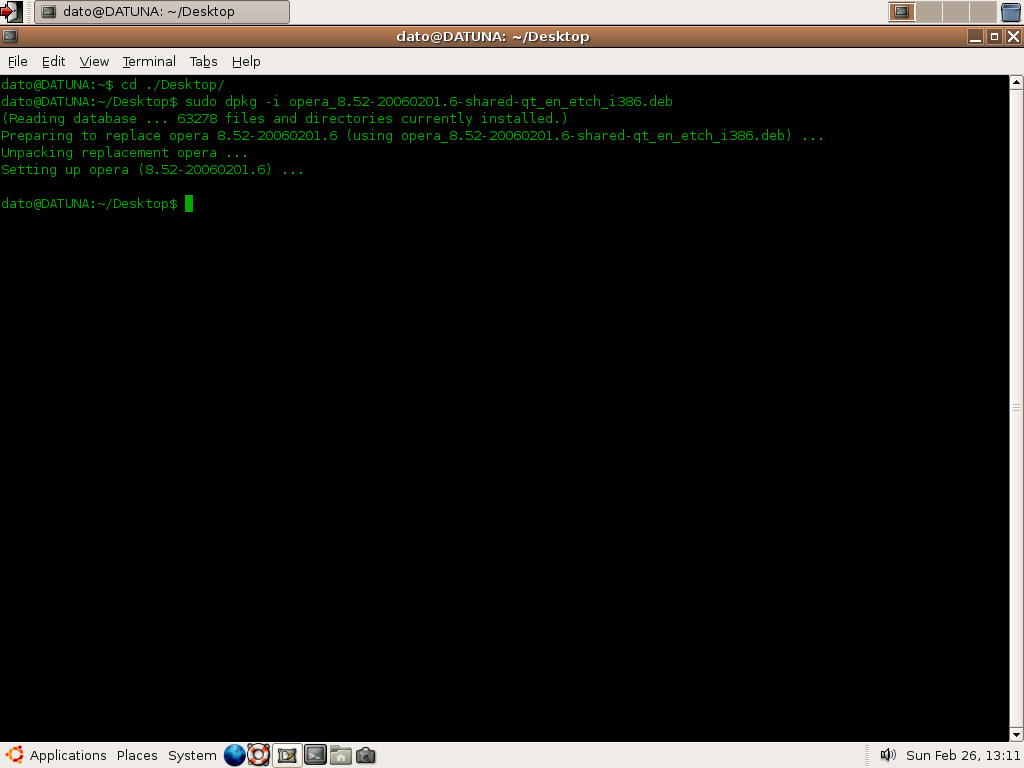Open the home folder icon in the panel

pos(340,755)
